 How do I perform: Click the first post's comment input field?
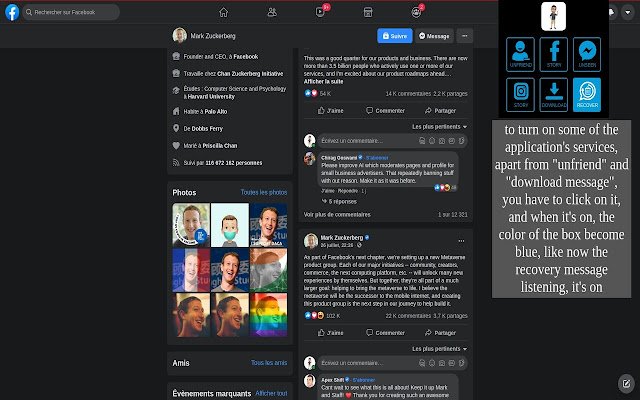coord(393,141)
